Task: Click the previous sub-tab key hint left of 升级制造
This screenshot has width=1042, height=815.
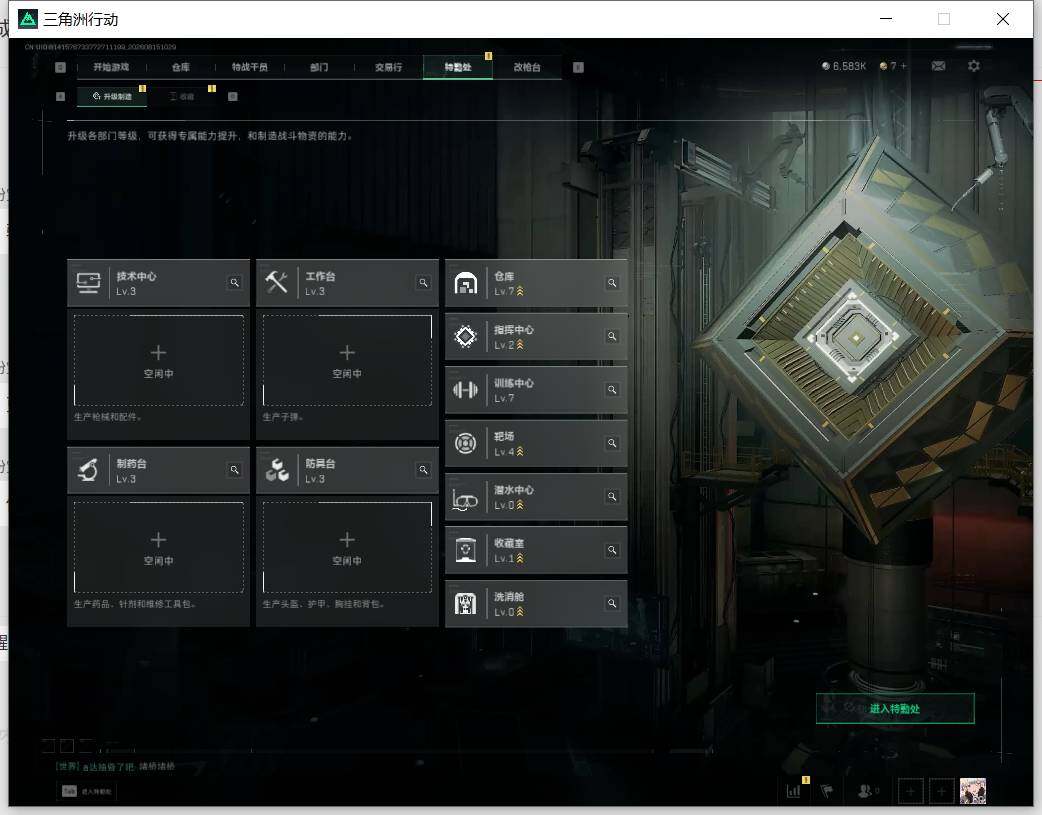Action: point(60,96)
